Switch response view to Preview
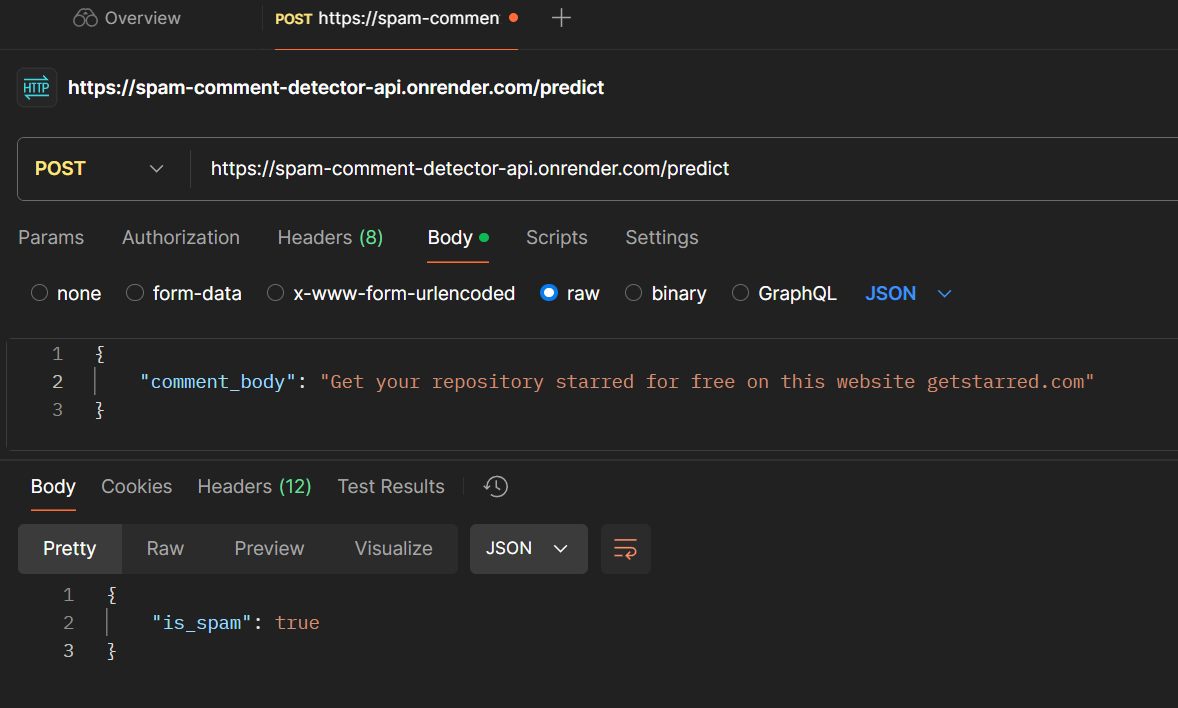 coord(269,548)
